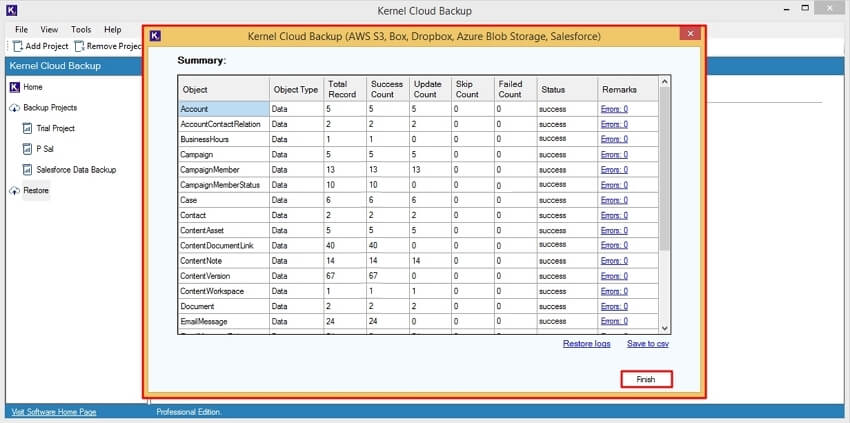Viewport: 850px width, 423px height.
Task: Open the Errors: 0 link in the Case row
Action: tap(614, 200)
